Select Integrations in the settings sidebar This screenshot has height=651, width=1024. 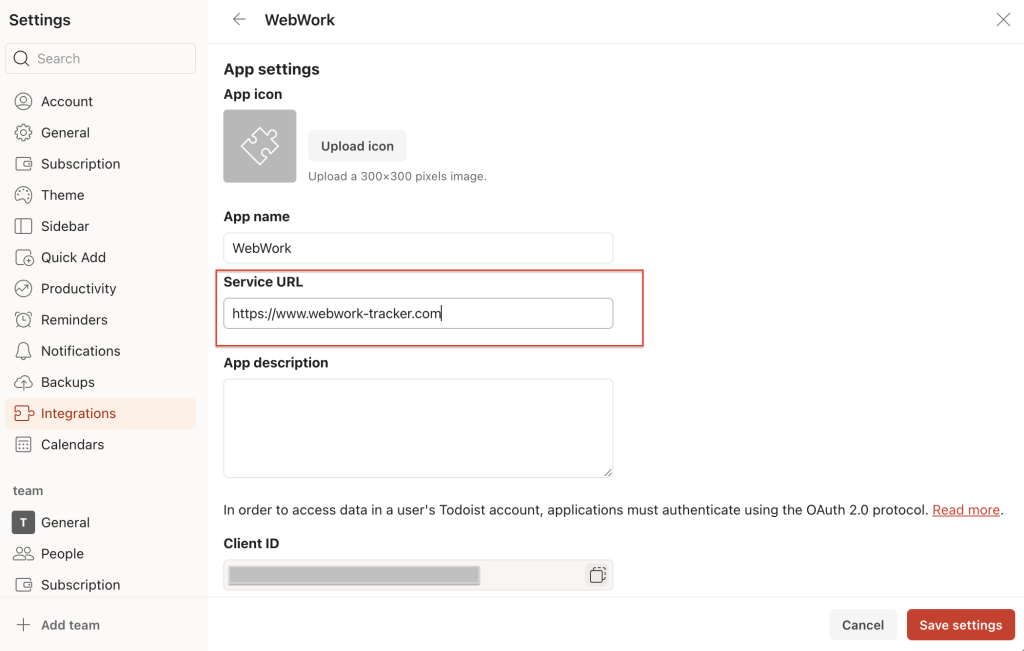(x=101, y=413)
